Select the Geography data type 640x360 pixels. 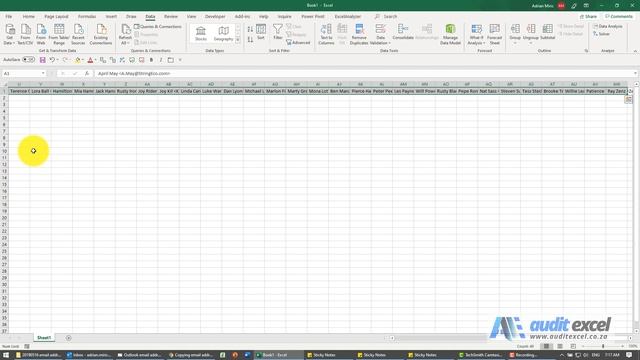[x=223, y=33]
